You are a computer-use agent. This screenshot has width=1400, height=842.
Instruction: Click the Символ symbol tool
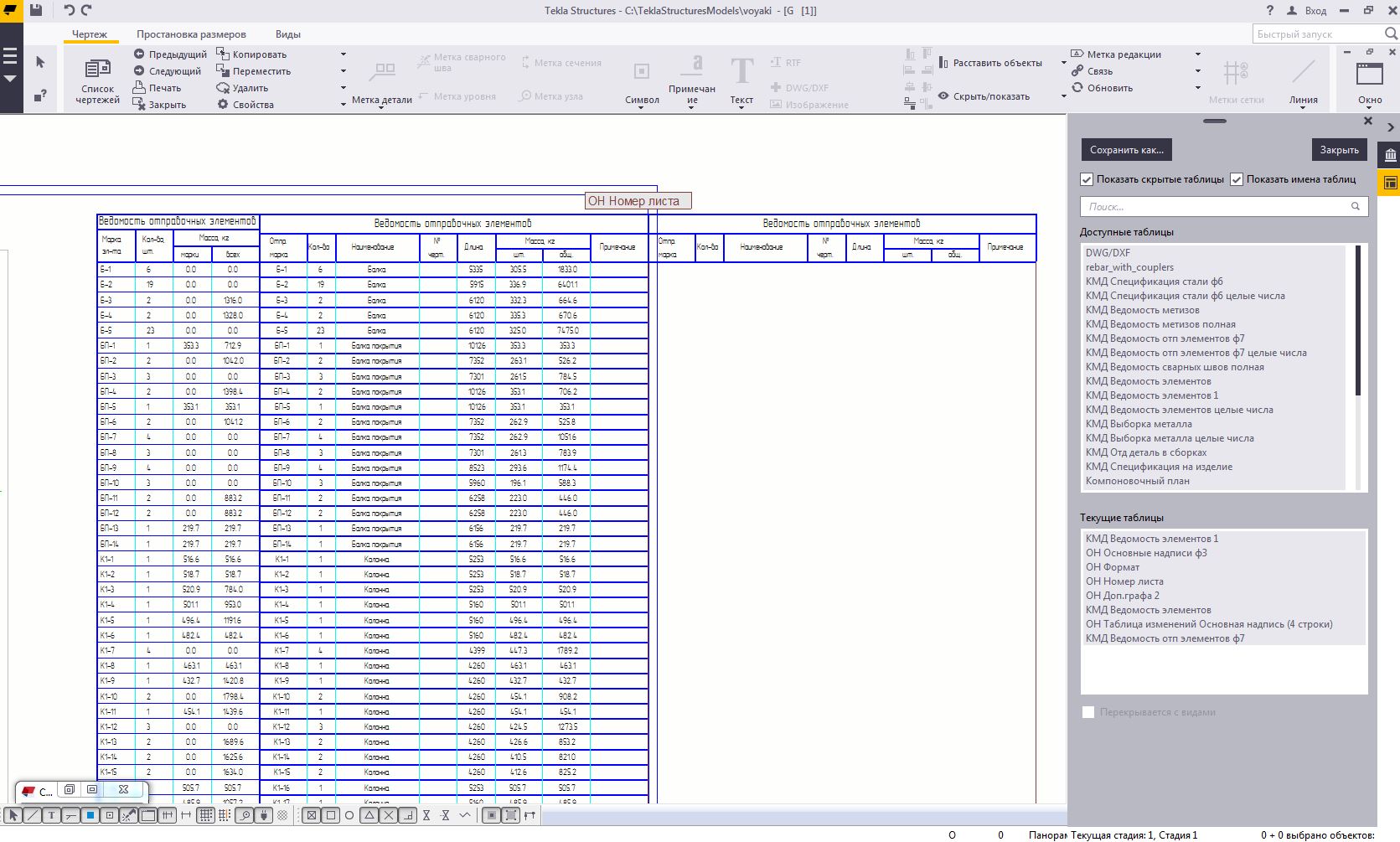[x=642, y=80]
